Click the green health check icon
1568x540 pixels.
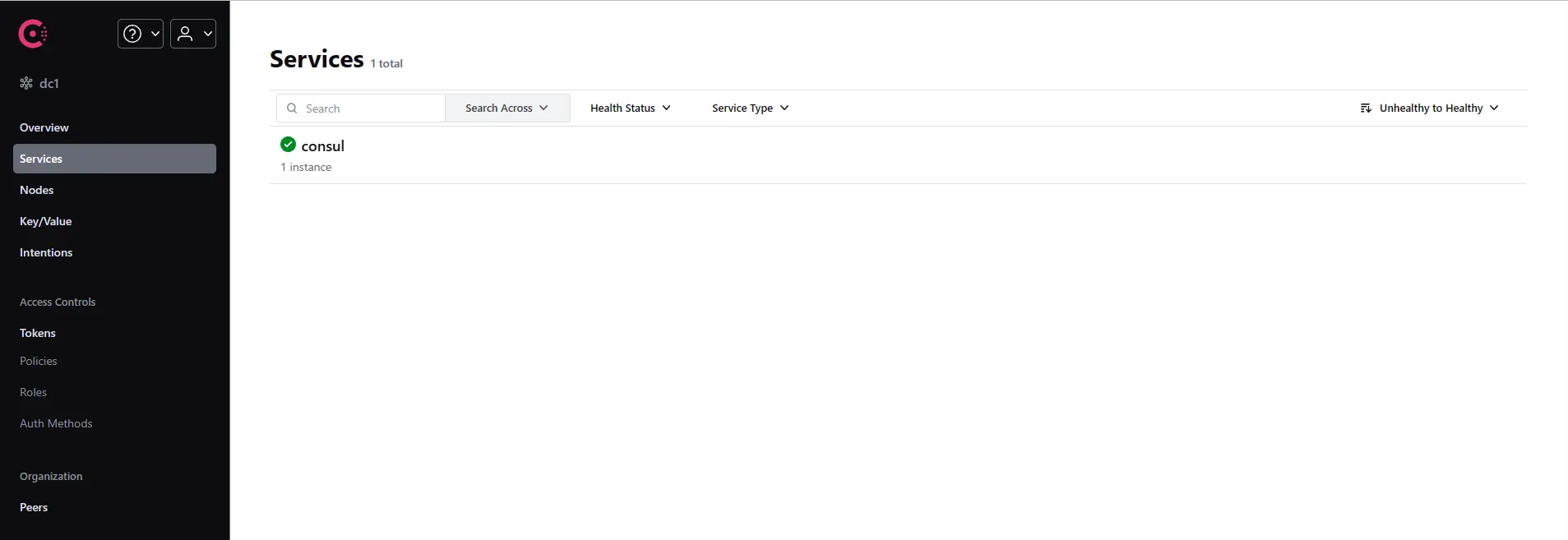(288, 145)
